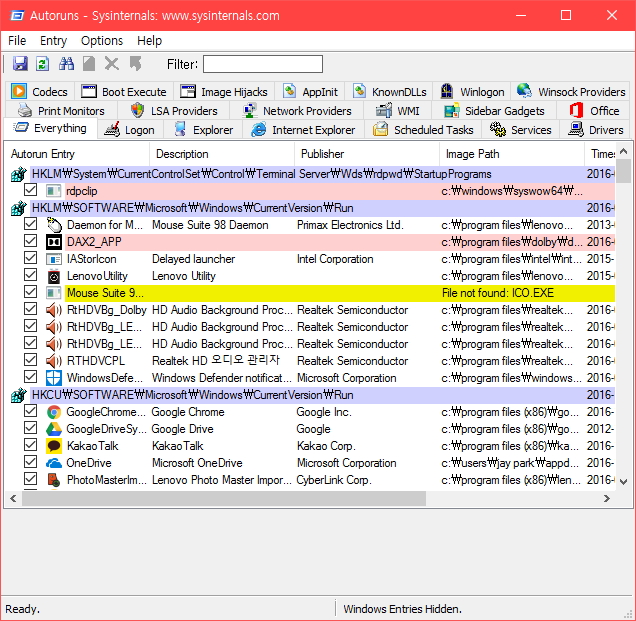The width and height of the screenshot is (636, 621).
Task: Select the 'Kakao Corp.' publisher cell
Action: [326, 446]
